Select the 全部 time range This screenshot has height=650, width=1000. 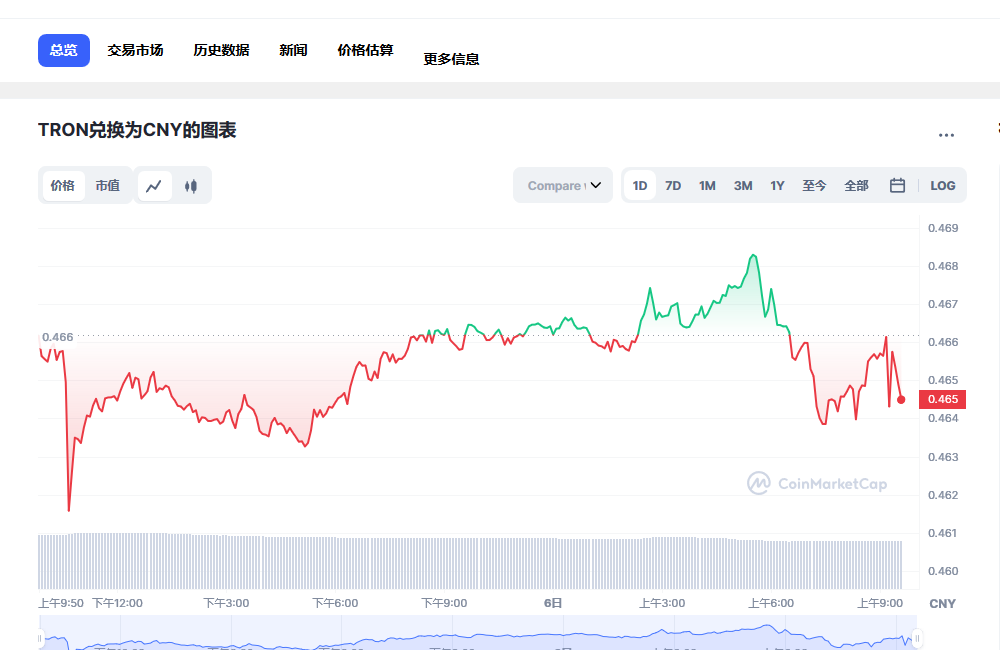857,186
